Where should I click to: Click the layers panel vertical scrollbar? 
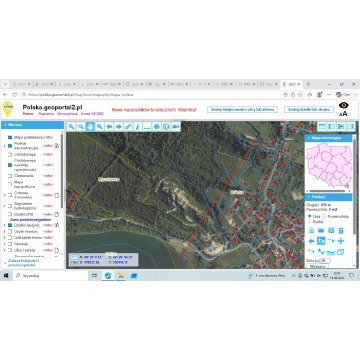[x=62, y=170]
